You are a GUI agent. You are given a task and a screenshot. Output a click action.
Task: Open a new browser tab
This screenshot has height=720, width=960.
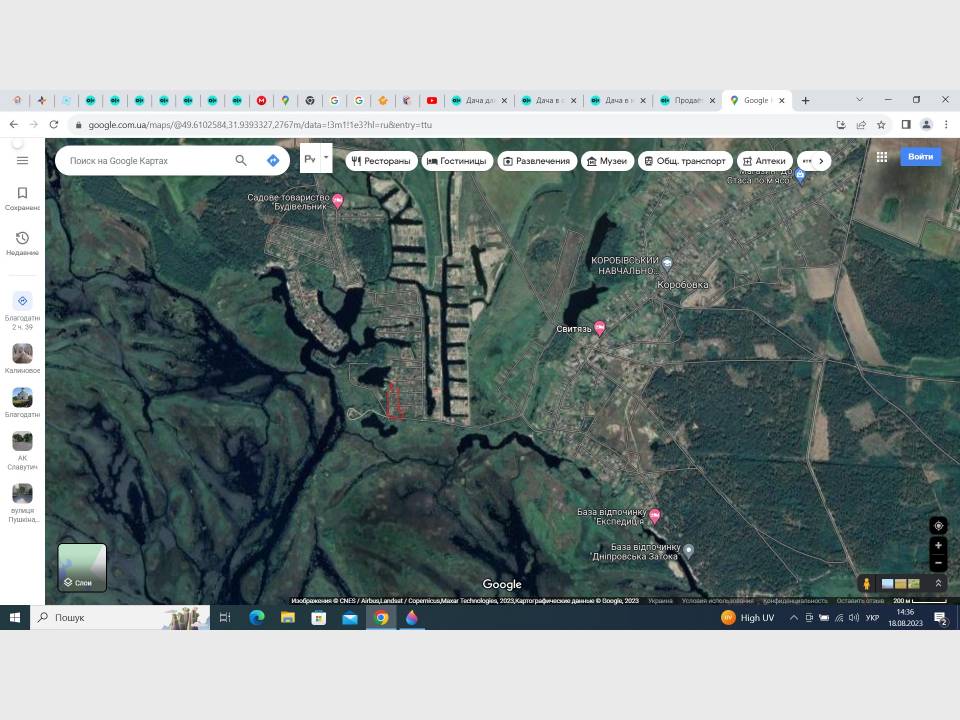pos(806,100)
